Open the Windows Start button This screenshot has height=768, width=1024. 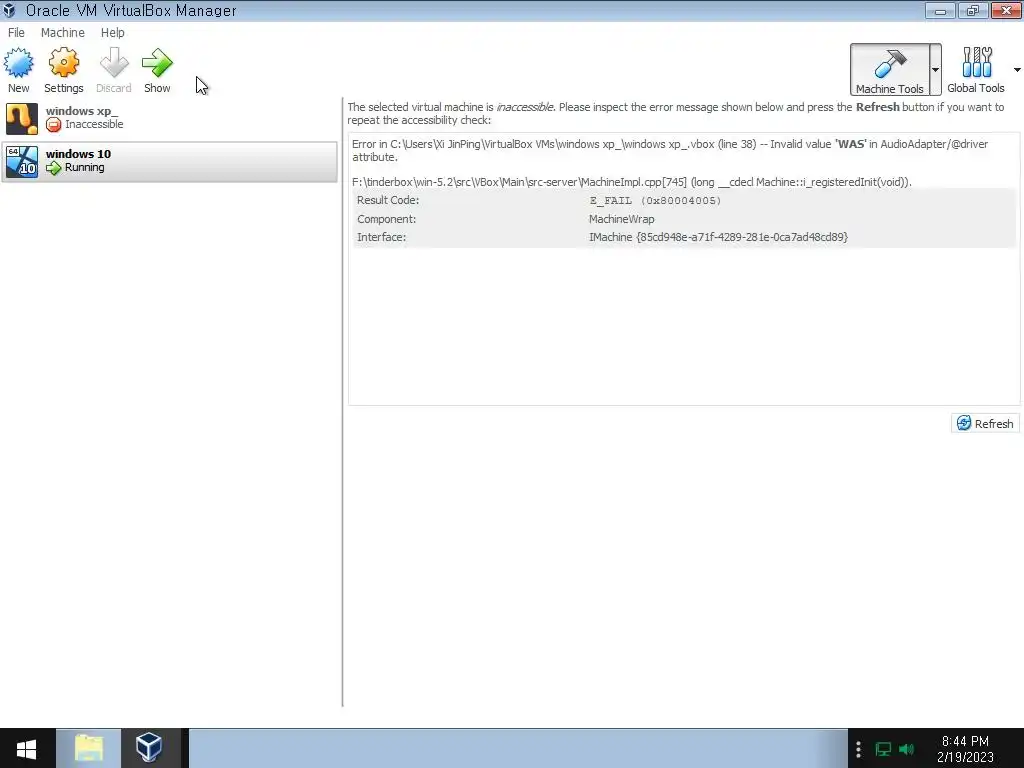coord(26,748)
